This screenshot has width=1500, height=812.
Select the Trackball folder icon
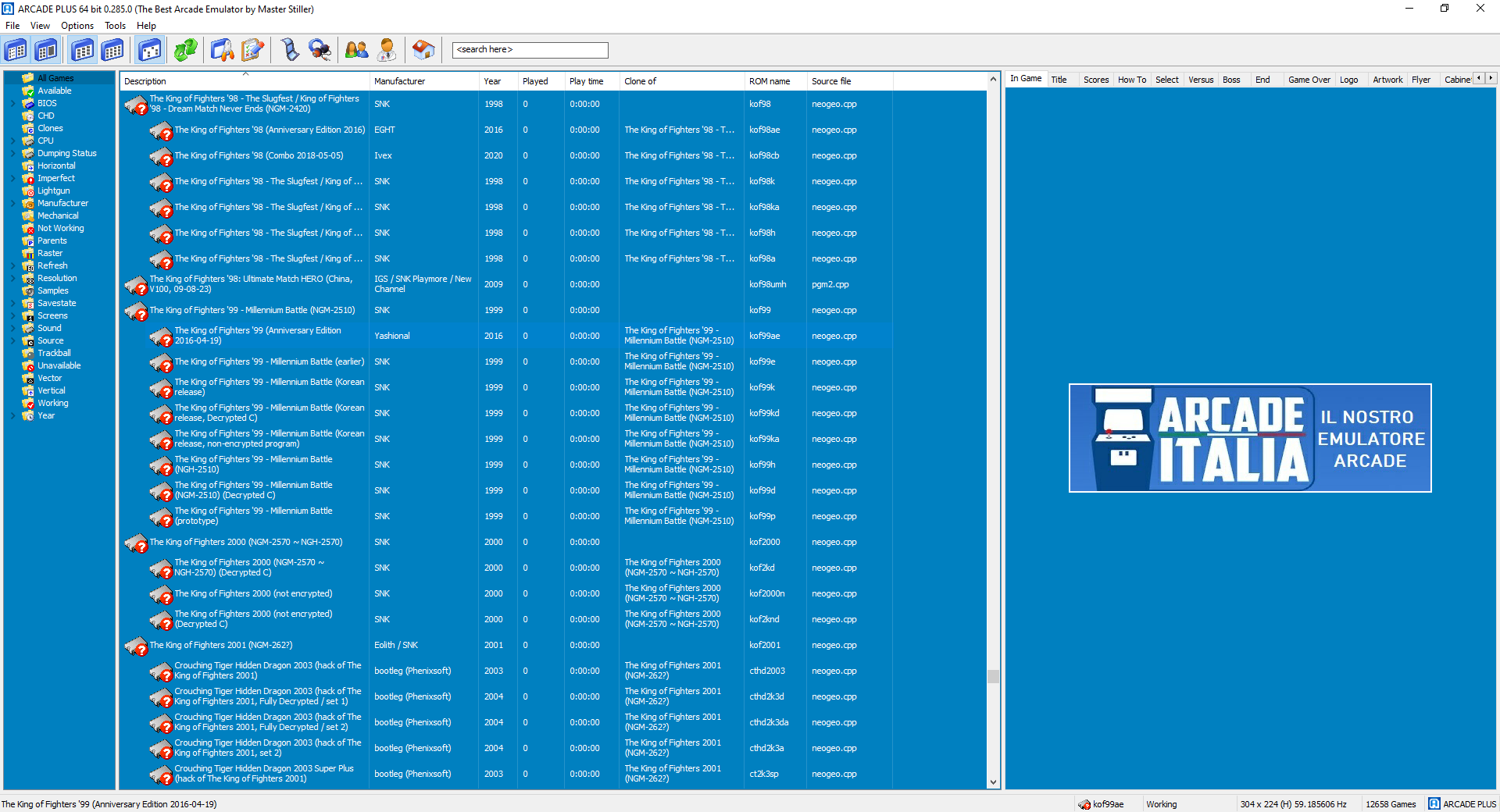point(28,353)
